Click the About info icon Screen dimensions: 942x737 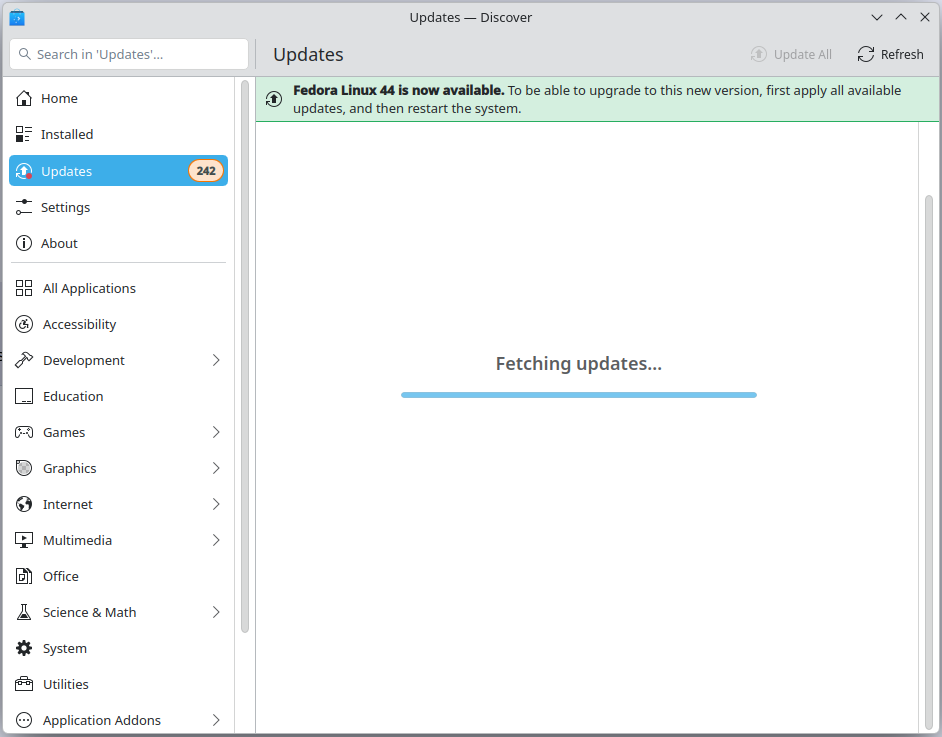[23, 243]
